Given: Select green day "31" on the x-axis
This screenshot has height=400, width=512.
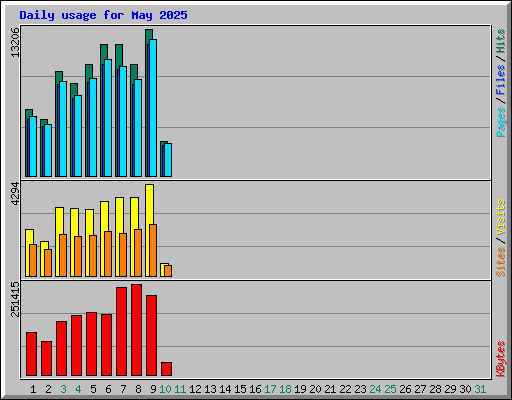Looking at the screenshot, I should click(480, 389).
